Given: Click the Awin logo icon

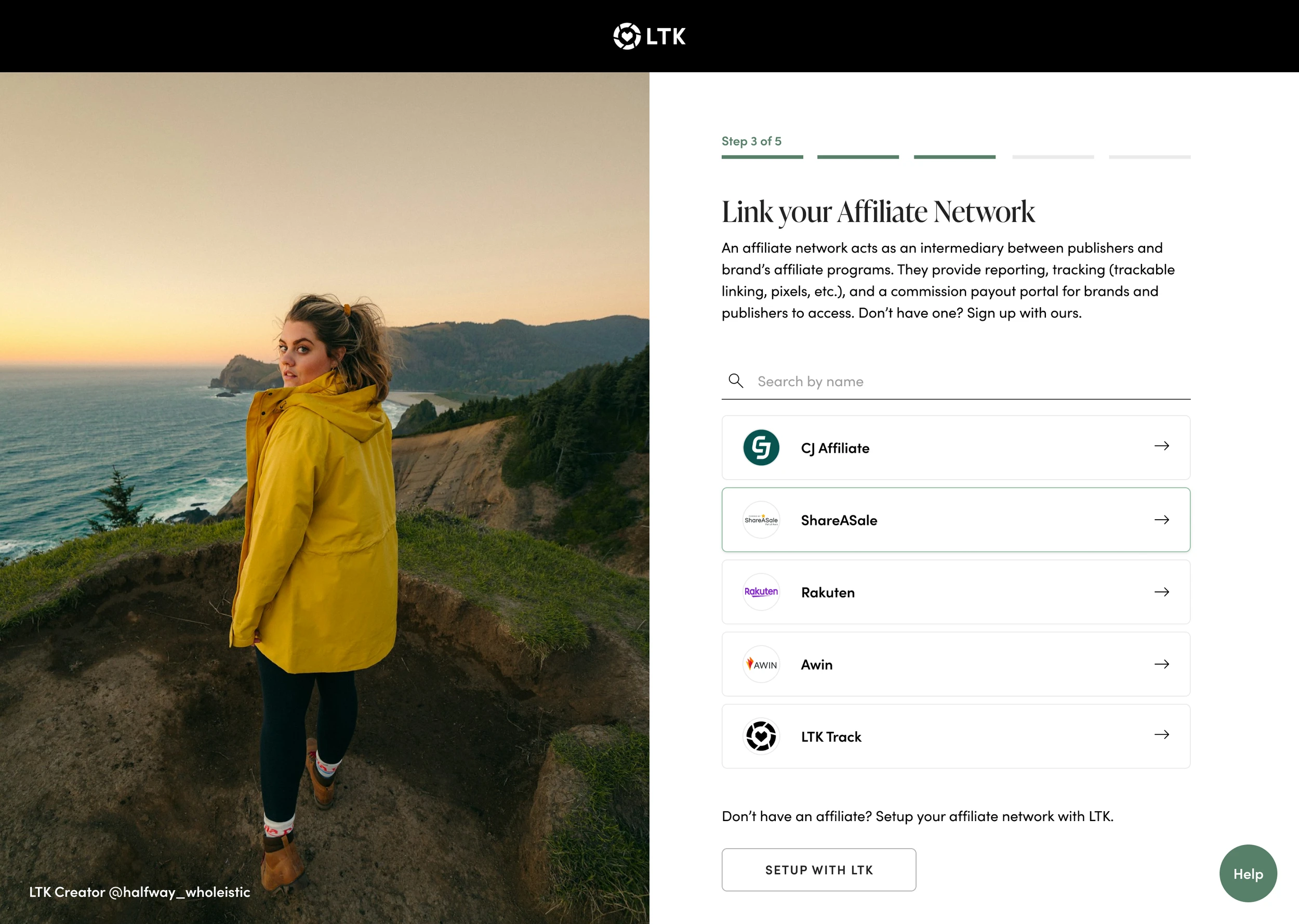Looking at the screenshot, I should point(761,664).
